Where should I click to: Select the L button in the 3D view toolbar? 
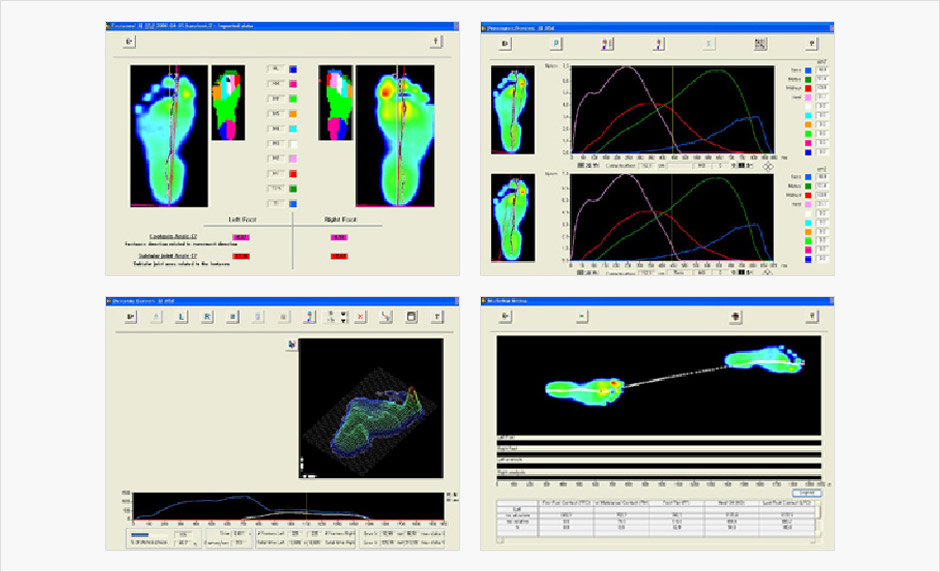(x=180, y=317)
